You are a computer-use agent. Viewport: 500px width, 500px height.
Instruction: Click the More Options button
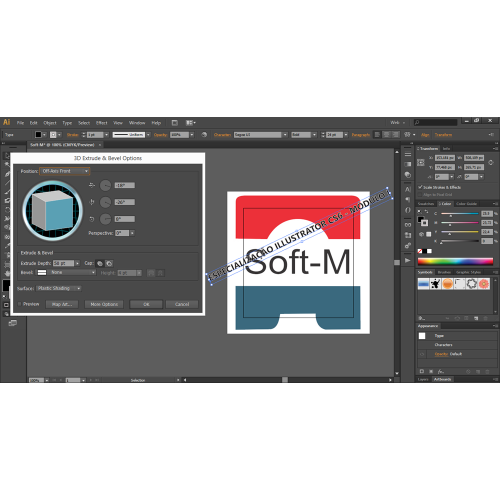click(104, 304)
